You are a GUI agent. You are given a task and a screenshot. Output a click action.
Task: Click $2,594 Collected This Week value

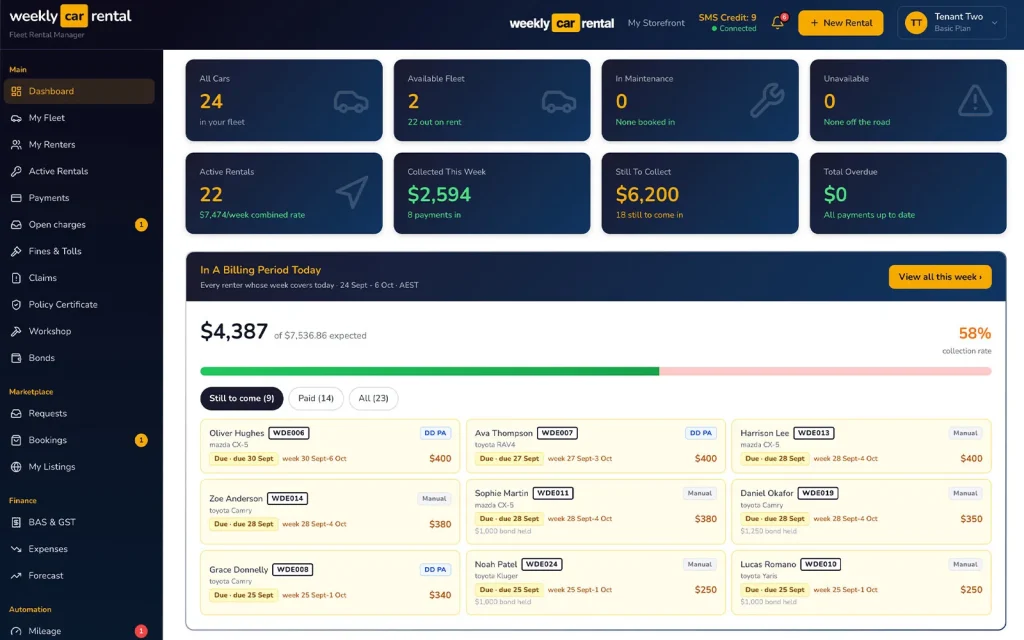pos(439,195)
